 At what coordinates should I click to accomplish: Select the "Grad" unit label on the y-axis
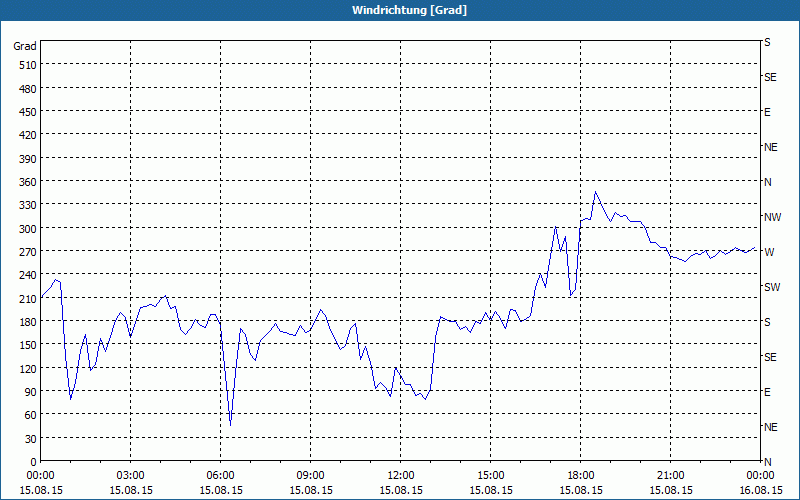(x=25, y=46)
